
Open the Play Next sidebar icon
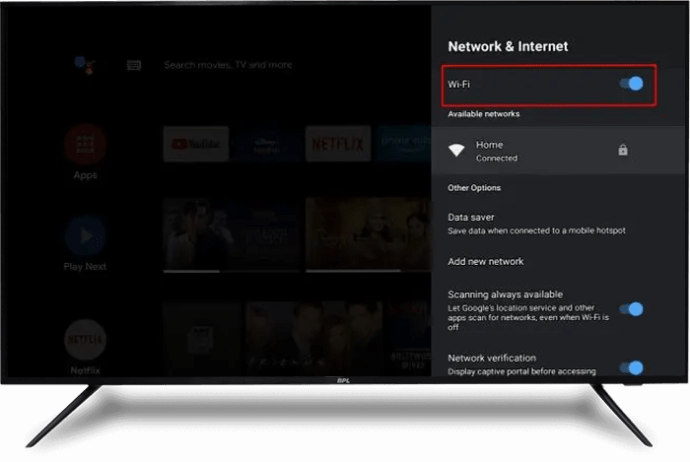point(85,236)
